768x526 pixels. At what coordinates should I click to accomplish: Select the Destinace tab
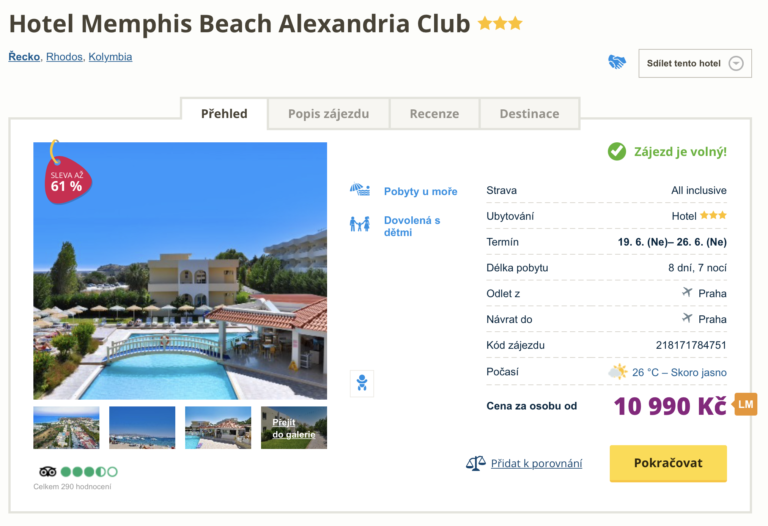[x=529, y=114]
